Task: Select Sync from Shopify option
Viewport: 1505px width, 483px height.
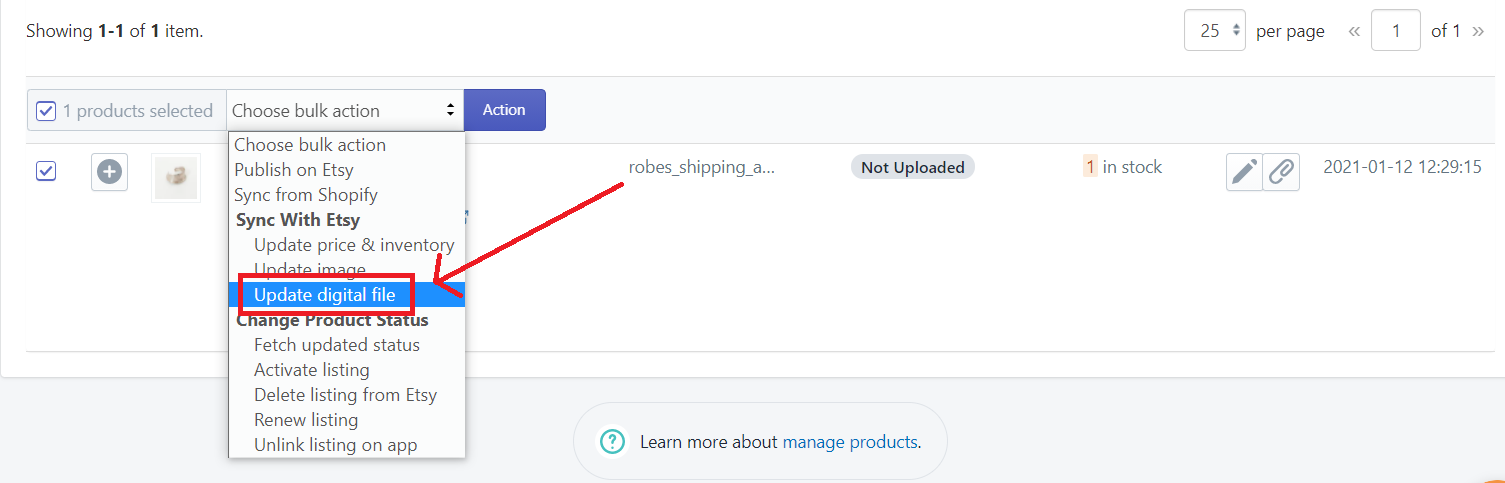Action: [306, 195]
